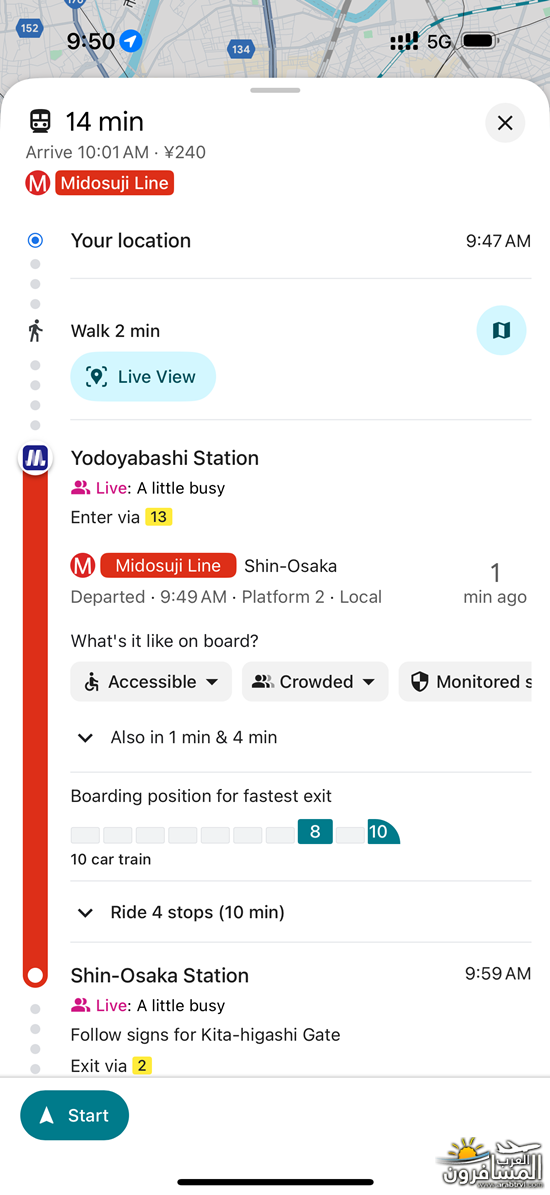
Task: Launch Live View for walking directions
Action: (143, 376)
